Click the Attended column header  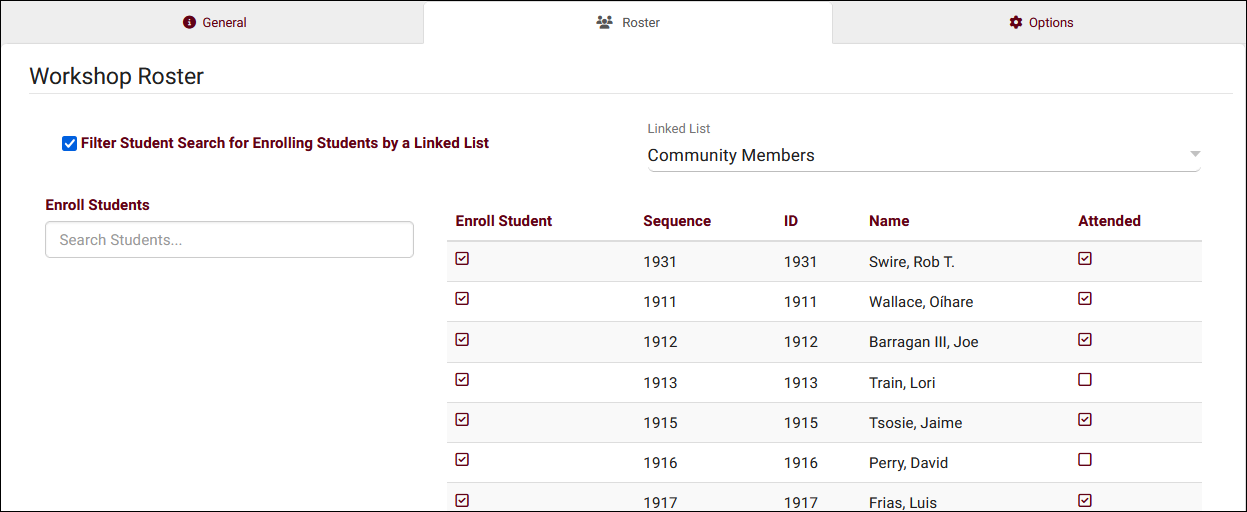point(1109,221)
